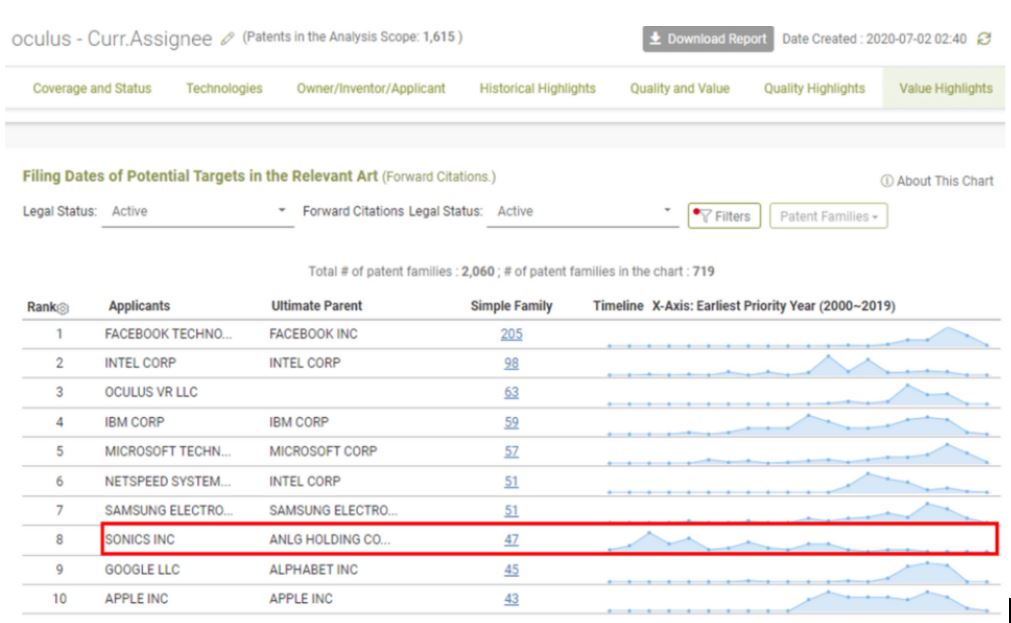Click the SONICS INC applicant name

tap(139, 539)
